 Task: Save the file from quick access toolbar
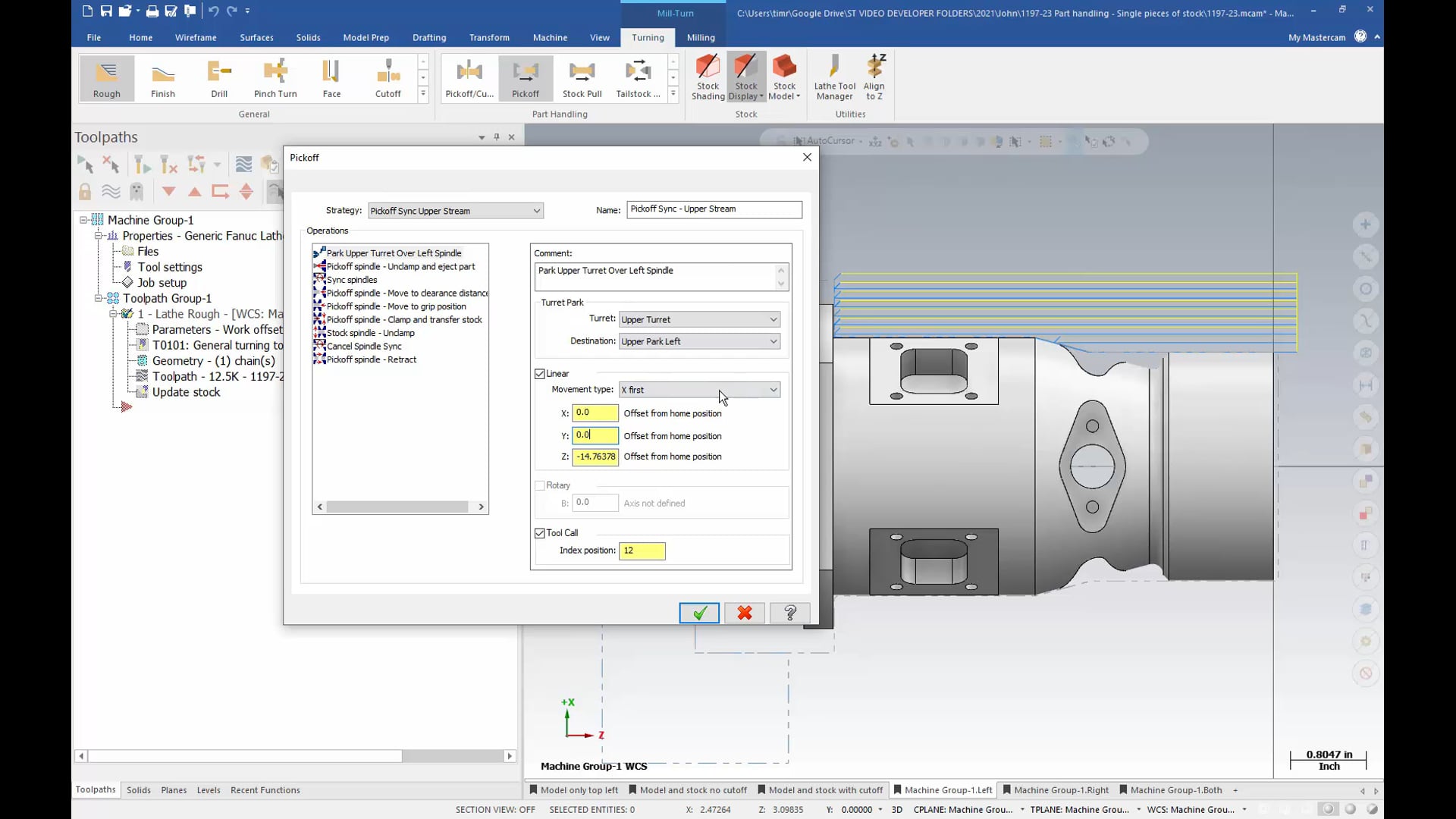[106, 11]
